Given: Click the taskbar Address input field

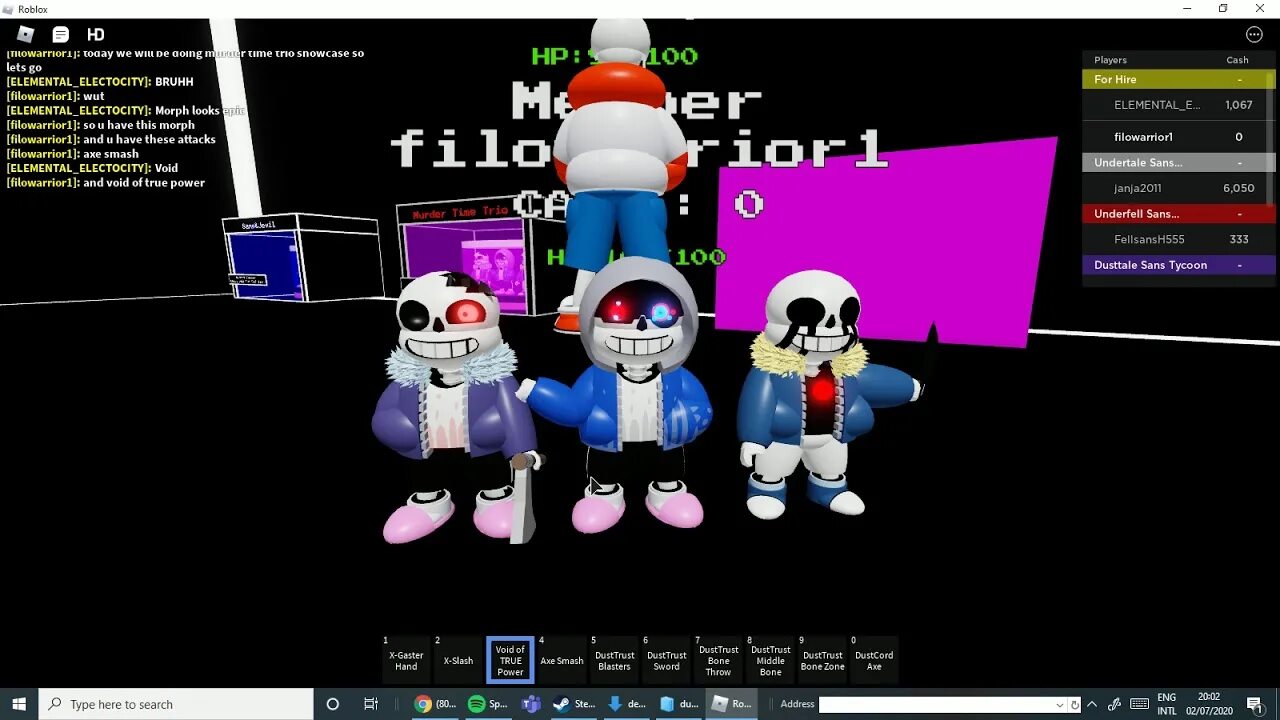Looking at the screenshot, I should point(936,705).
